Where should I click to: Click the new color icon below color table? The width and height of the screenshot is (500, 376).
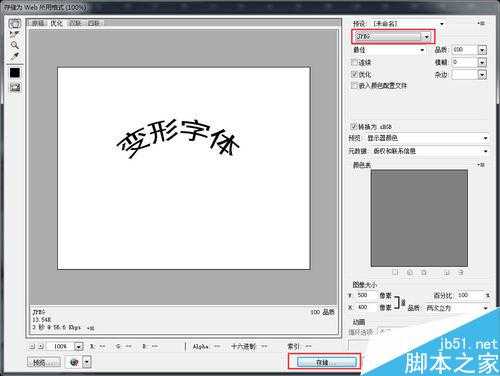[447, 273]
